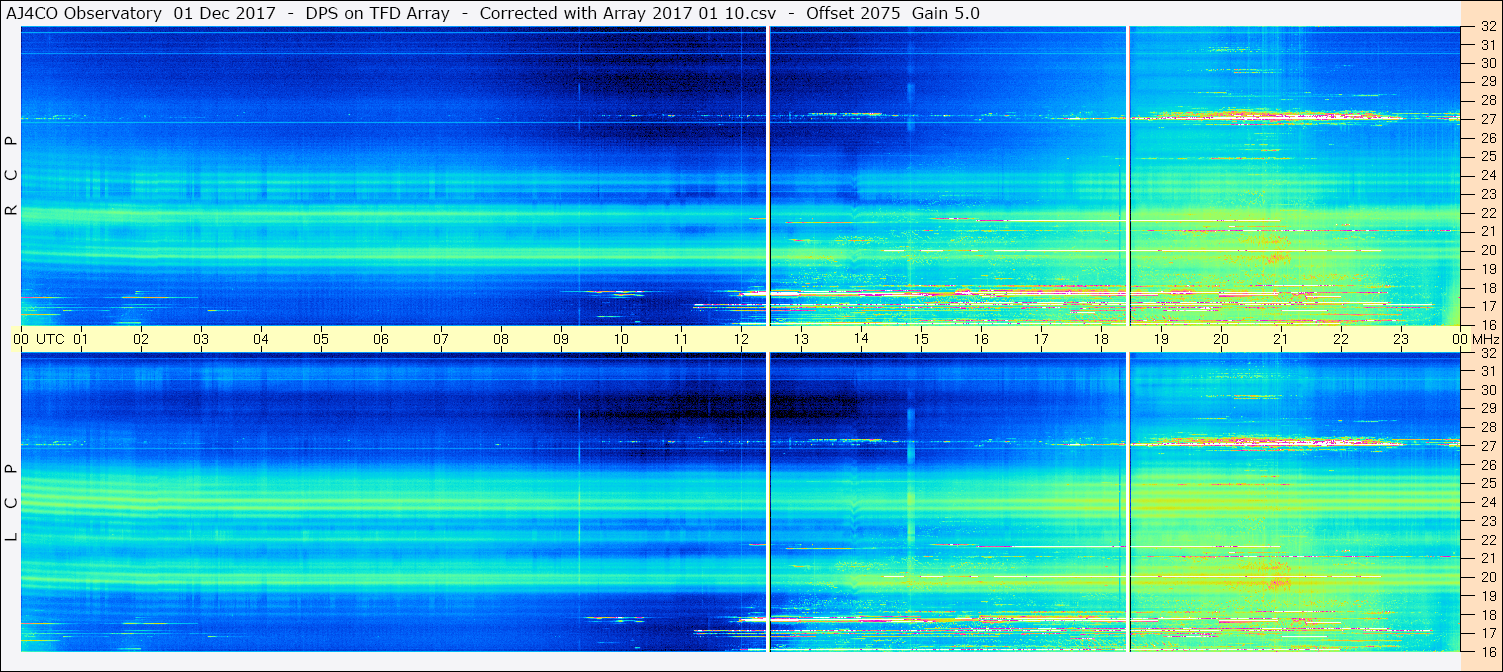
Task: Click the 17 MHz label on RCP axis
Action: tap(1487, 306)
